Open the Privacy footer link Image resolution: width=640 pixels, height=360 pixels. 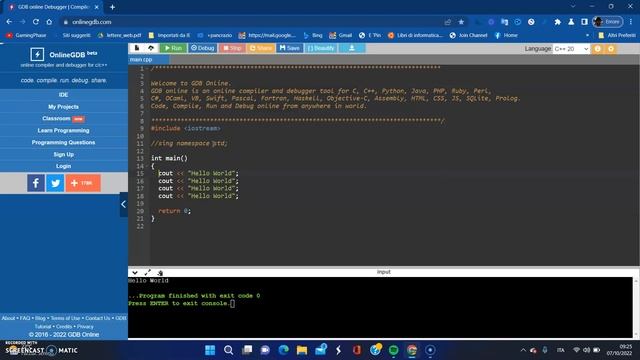click(x=85, y=327)
